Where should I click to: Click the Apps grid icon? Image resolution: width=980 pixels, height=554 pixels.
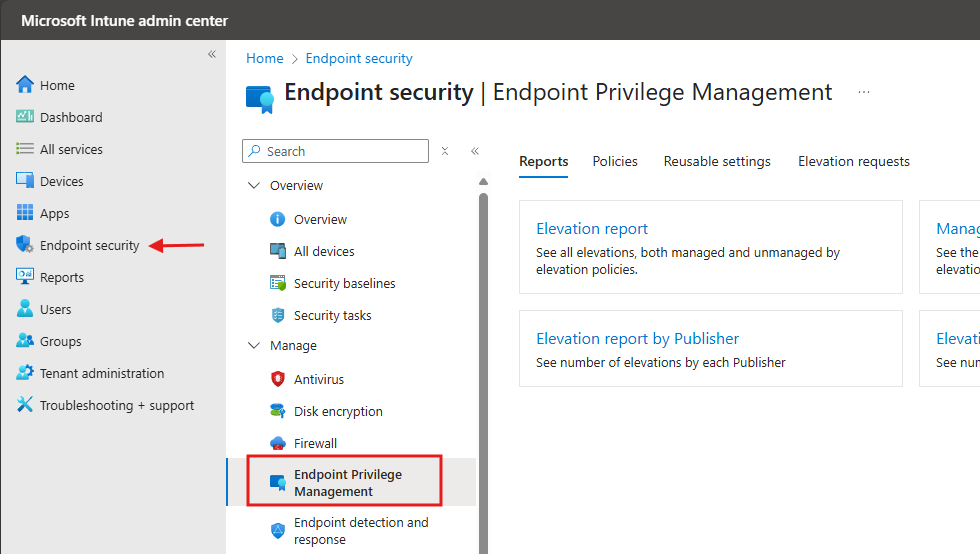[25, 213]
